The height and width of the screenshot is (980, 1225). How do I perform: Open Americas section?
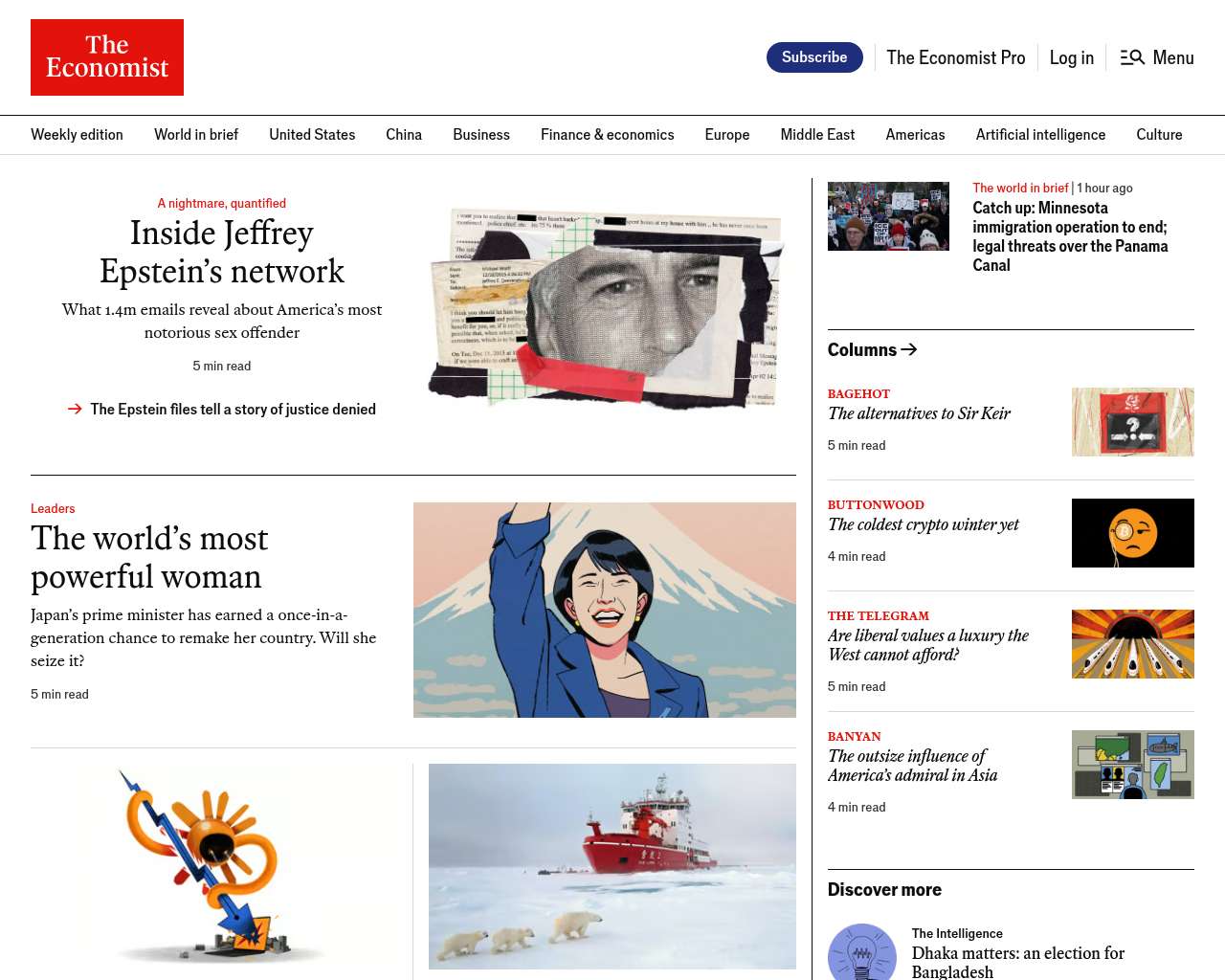click(916, 135)
